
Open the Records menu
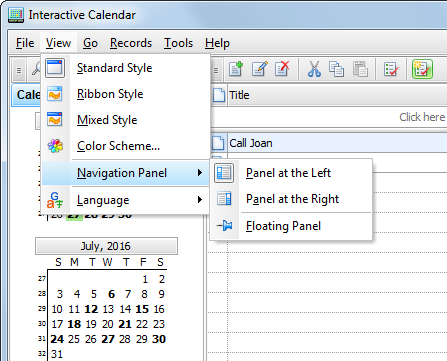(x=131, y=43)
